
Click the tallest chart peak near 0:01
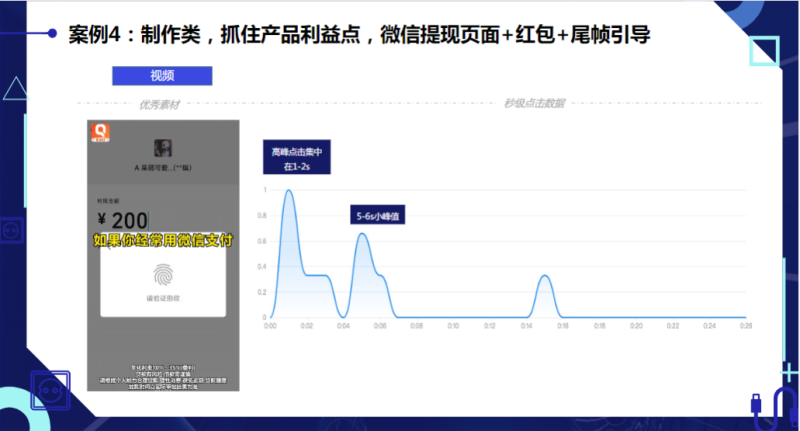point(289,191)
